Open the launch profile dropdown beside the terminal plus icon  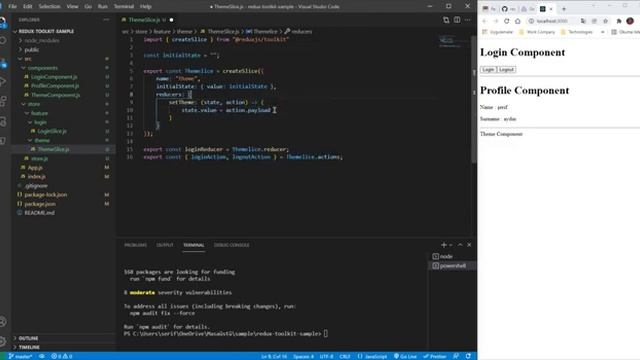(451, 245)
